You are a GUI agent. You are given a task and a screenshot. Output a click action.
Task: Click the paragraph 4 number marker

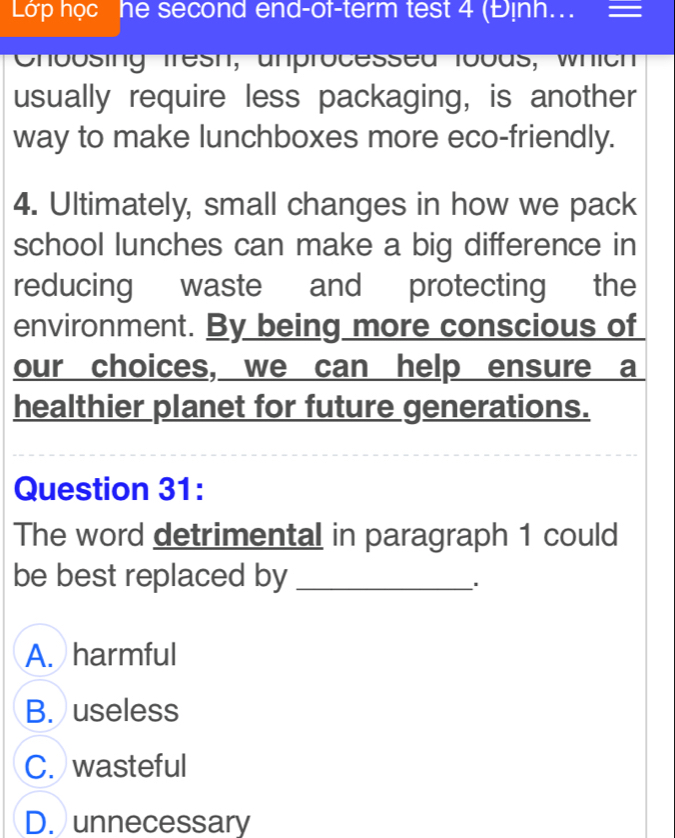click(26, 205)
